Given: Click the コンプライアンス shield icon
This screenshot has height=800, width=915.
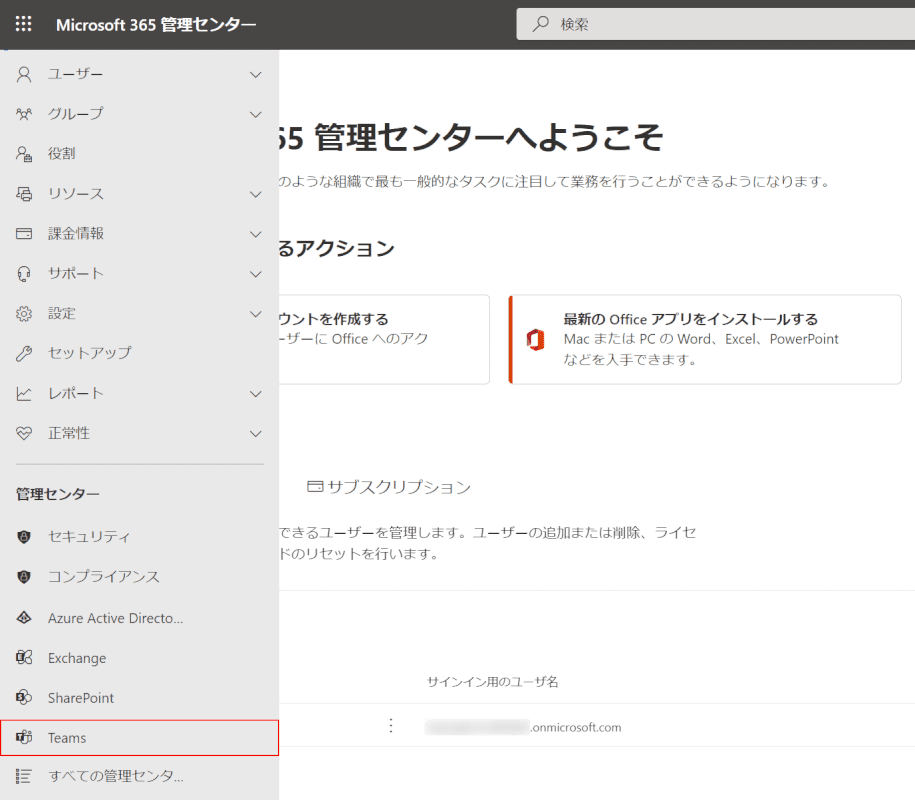Looking at the screenshot, I should (x=24, y=577).
